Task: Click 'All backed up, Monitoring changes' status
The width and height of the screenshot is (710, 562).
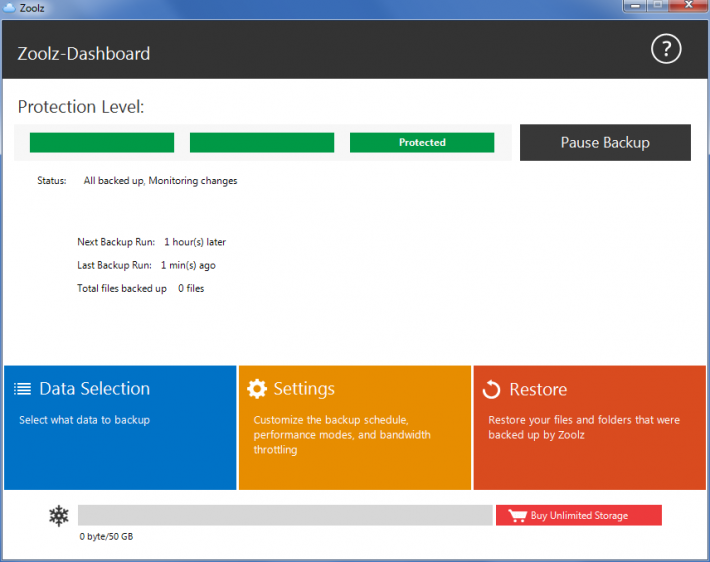Action: (160, 181)
